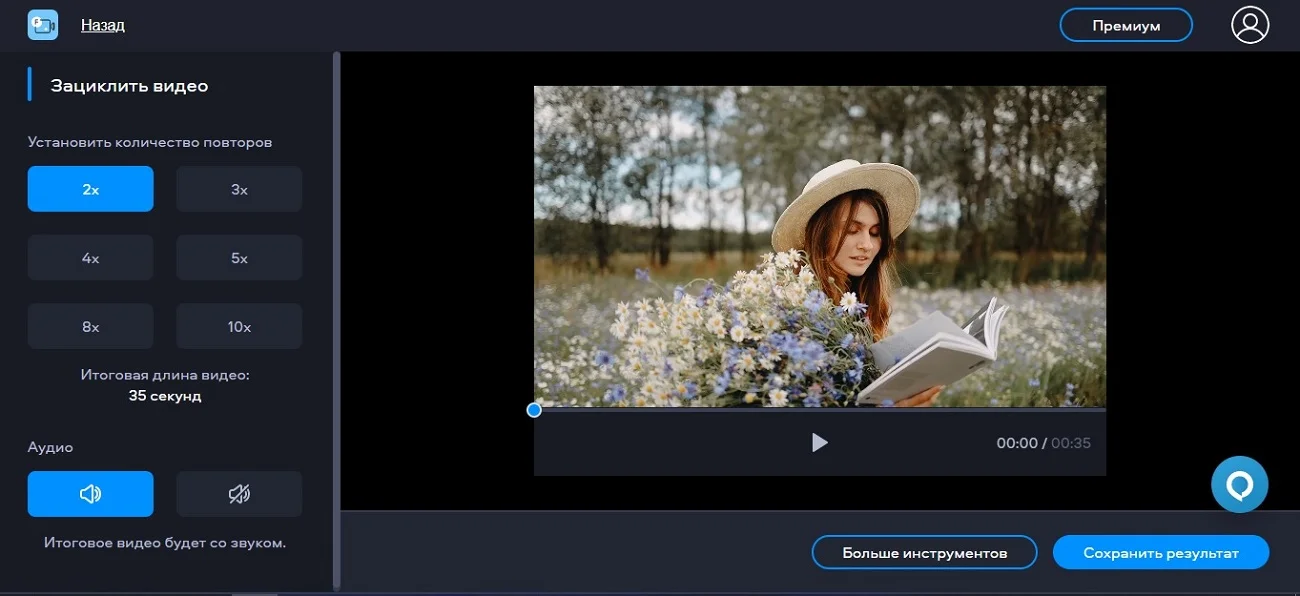Mute audio with crossed speaker icon
This screenshot has width=1300, height=596.
point(239,494)
